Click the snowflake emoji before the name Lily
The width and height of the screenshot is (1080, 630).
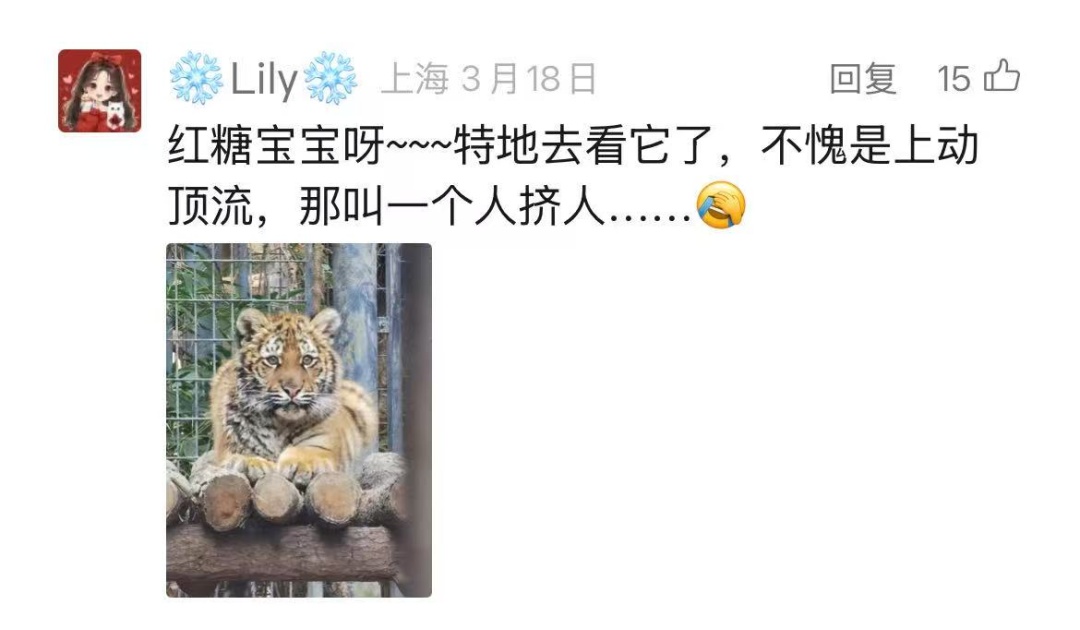click(196, 78)
